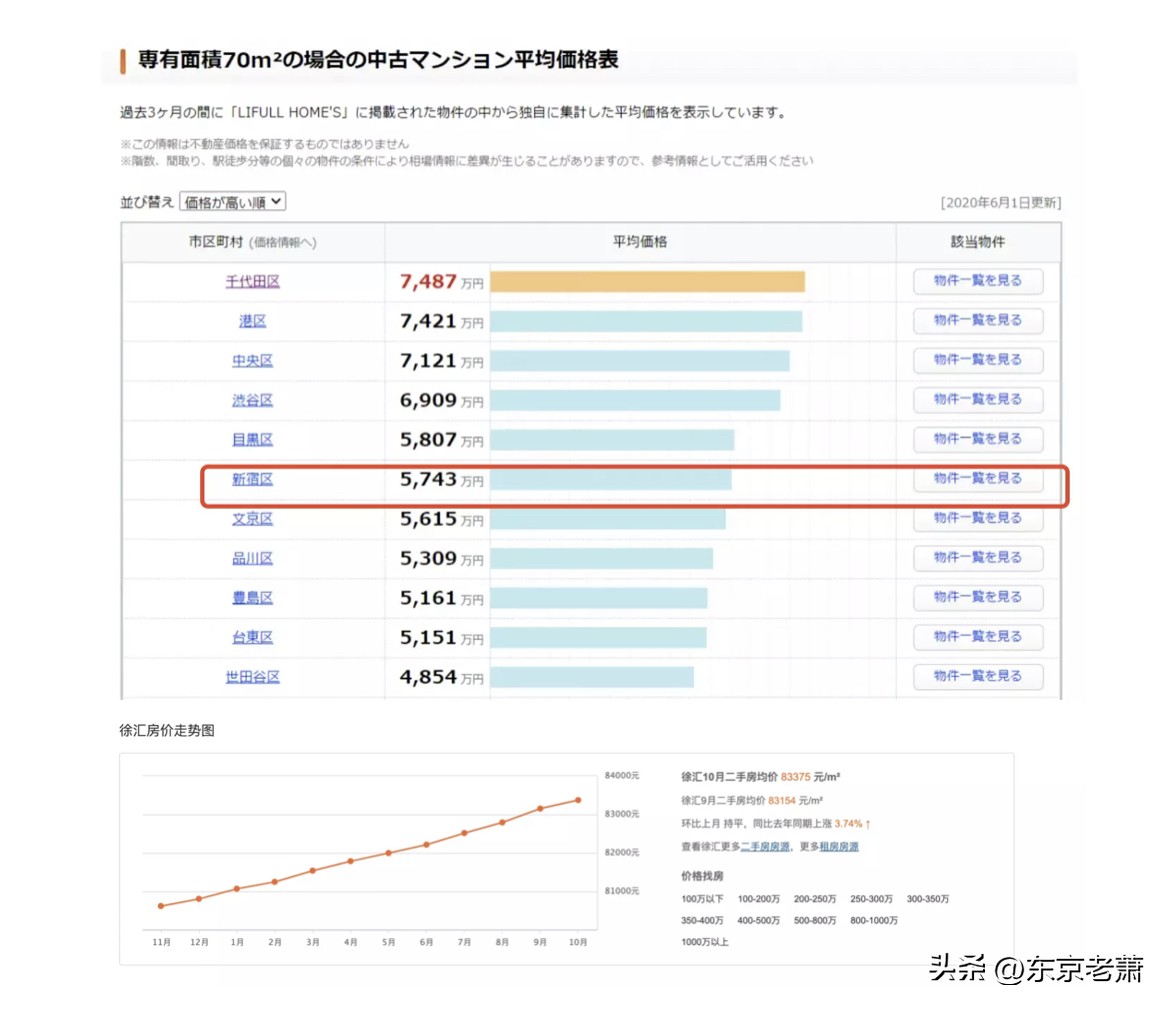Click 物件一覧を見る for 千代田区
The height and width of the screenshot is (1009, 1170).
(977, 281)
